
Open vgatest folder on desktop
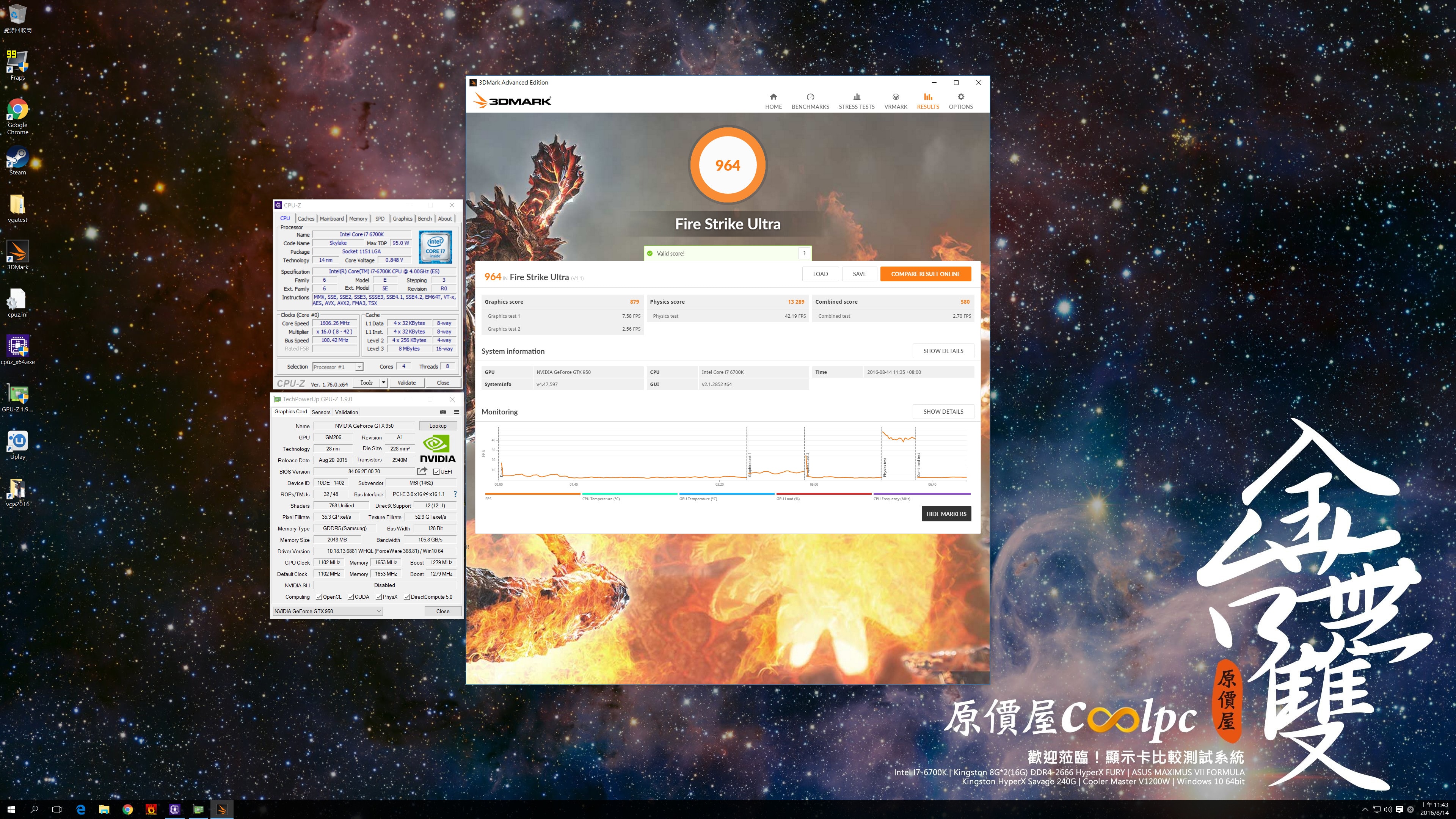point(17,208)
